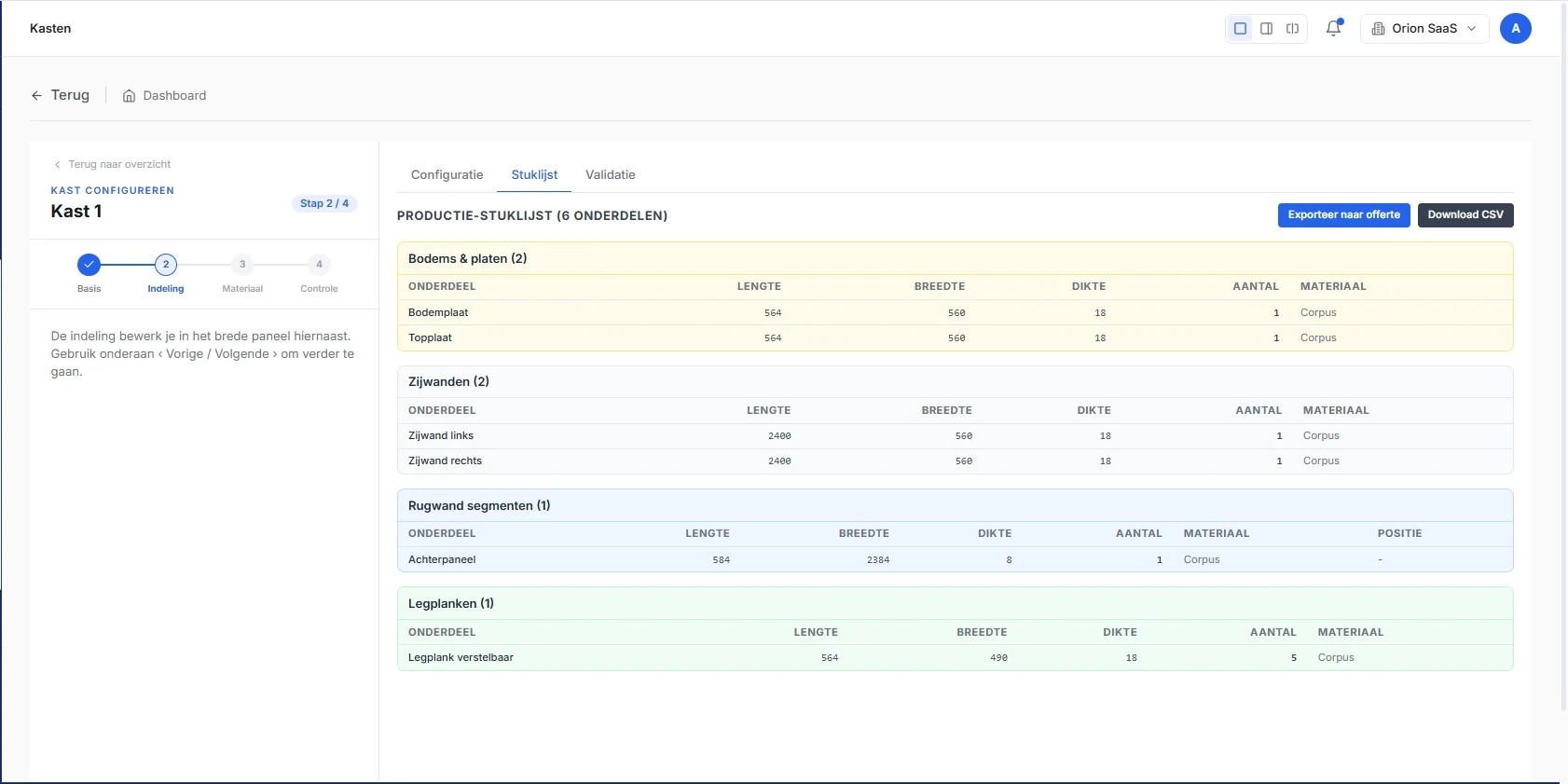Click the Stap 2 / 4 badge

pos(324,203)
